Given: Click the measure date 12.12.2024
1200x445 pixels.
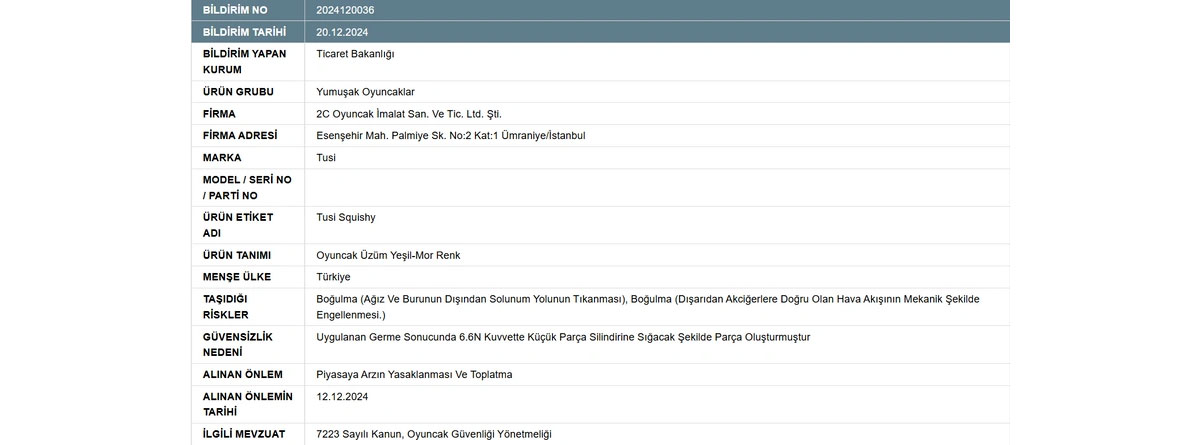Looking at the screenshot, I should point(342,397).
